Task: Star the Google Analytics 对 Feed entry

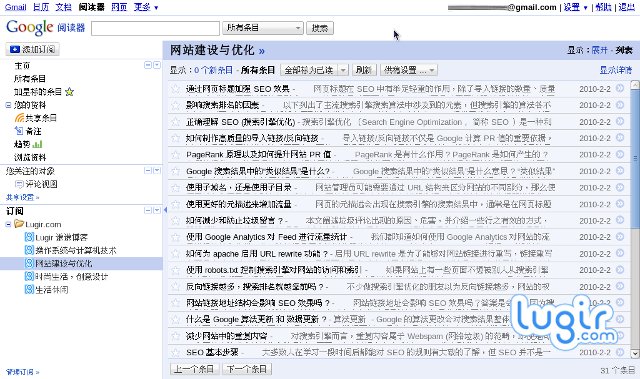Action: 176,237
